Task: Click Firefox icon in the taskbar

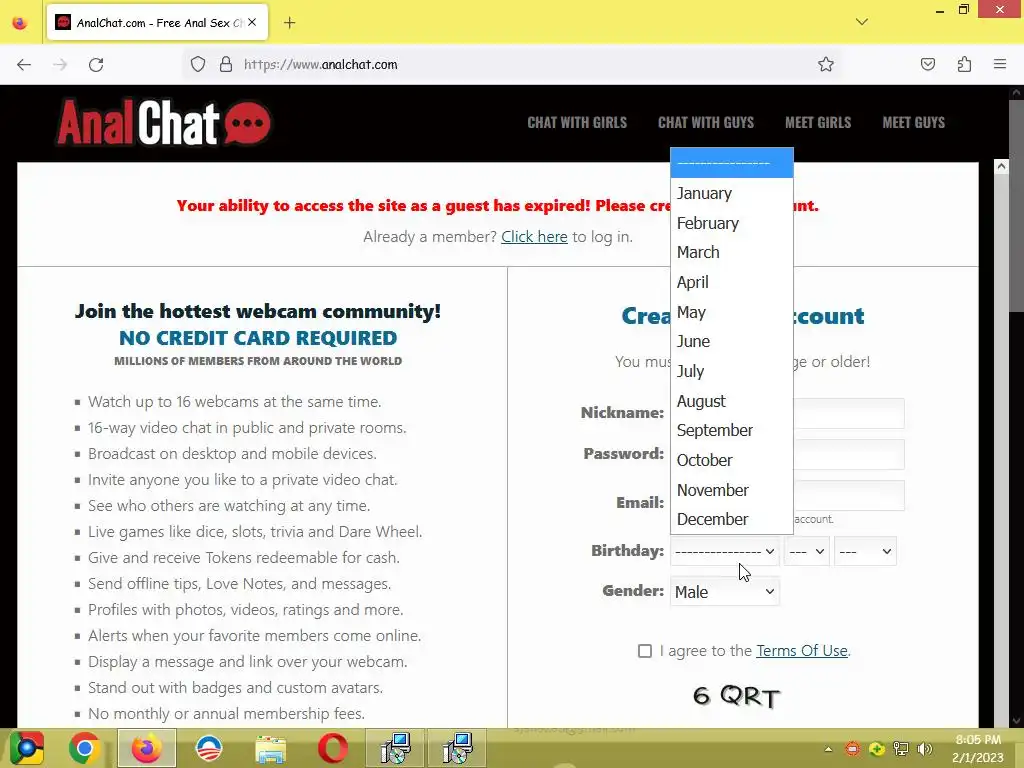Action: click(146, 748)
